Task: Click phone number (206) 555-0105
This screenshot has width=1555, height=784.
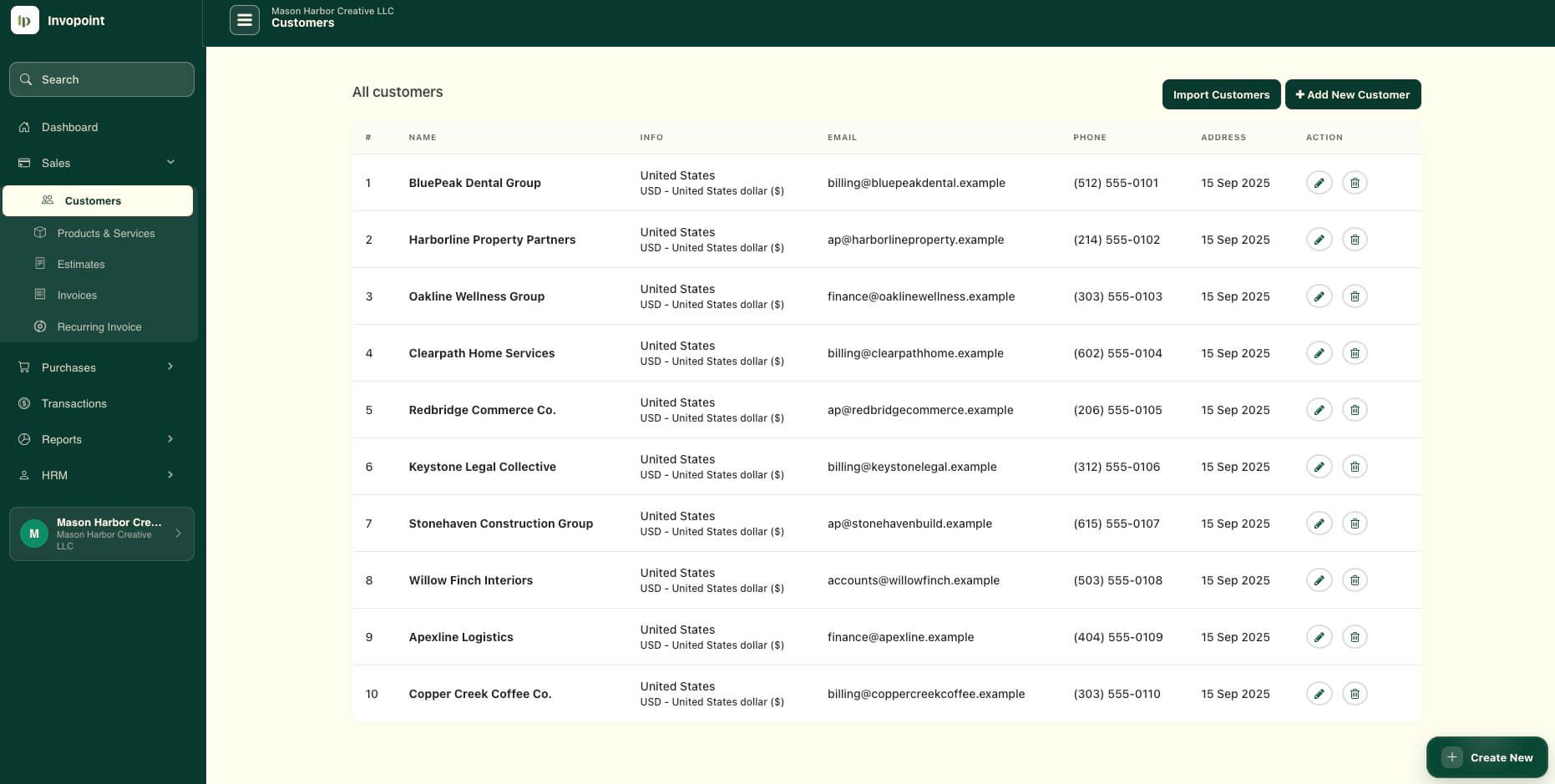Action: tap(1117, 410)
